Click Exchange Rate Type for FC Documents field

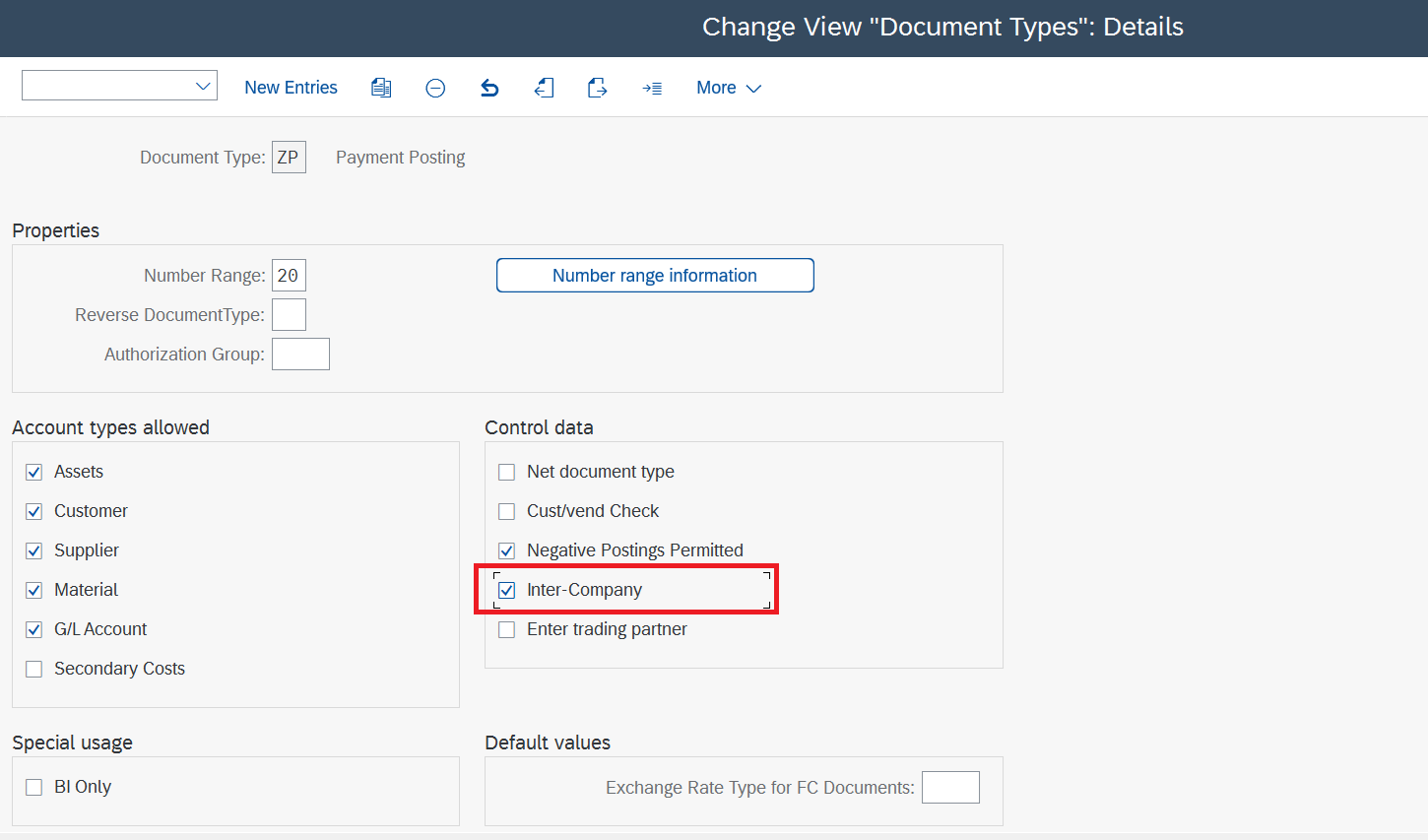tap(950, 788)
